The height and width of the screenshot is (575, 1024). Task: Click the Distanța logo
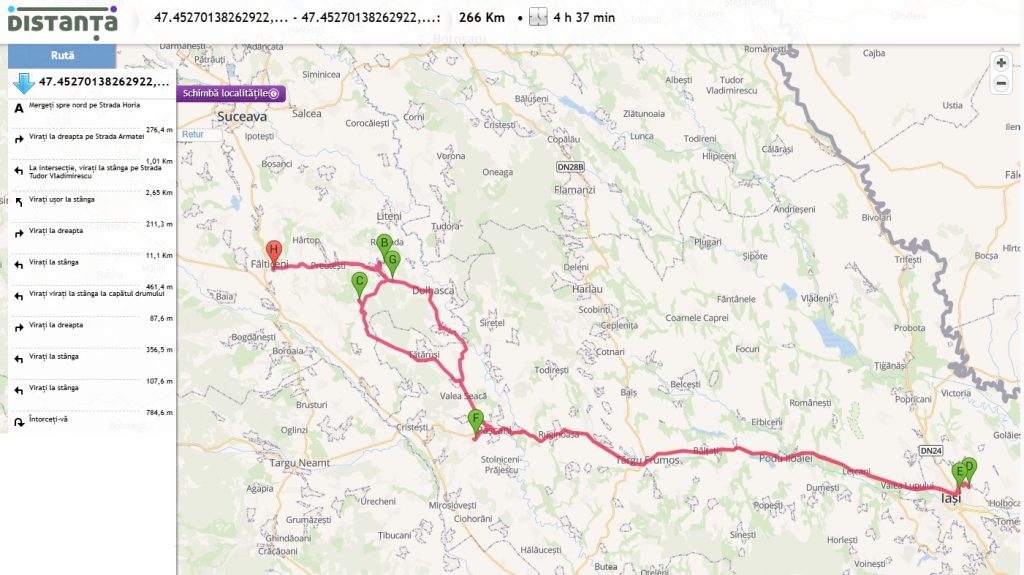pyautogui.click(x=63, y=22)
